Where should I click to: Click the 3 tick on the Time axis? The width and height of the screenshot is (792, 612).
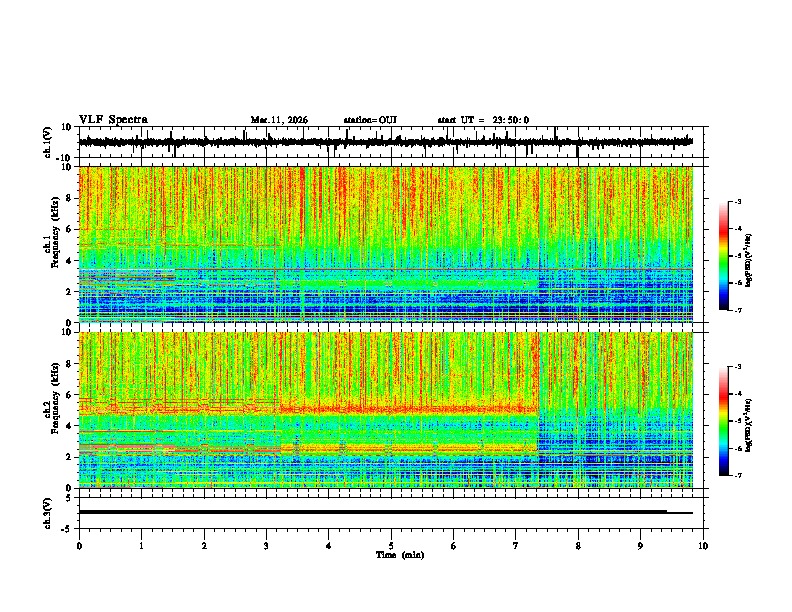[266, 546]
